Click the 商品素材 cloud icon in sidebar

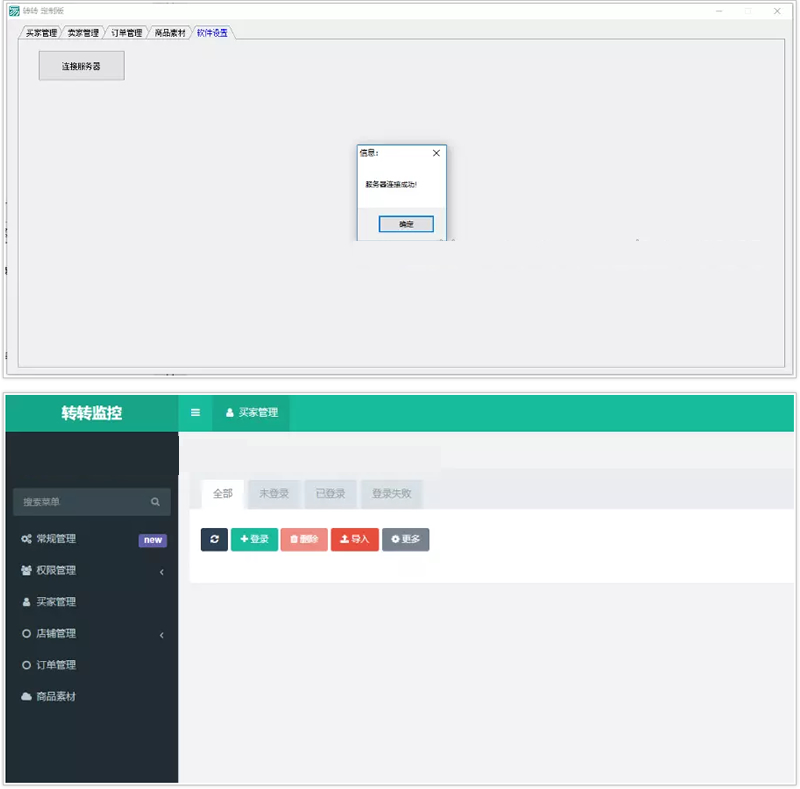tap(26, 696)
